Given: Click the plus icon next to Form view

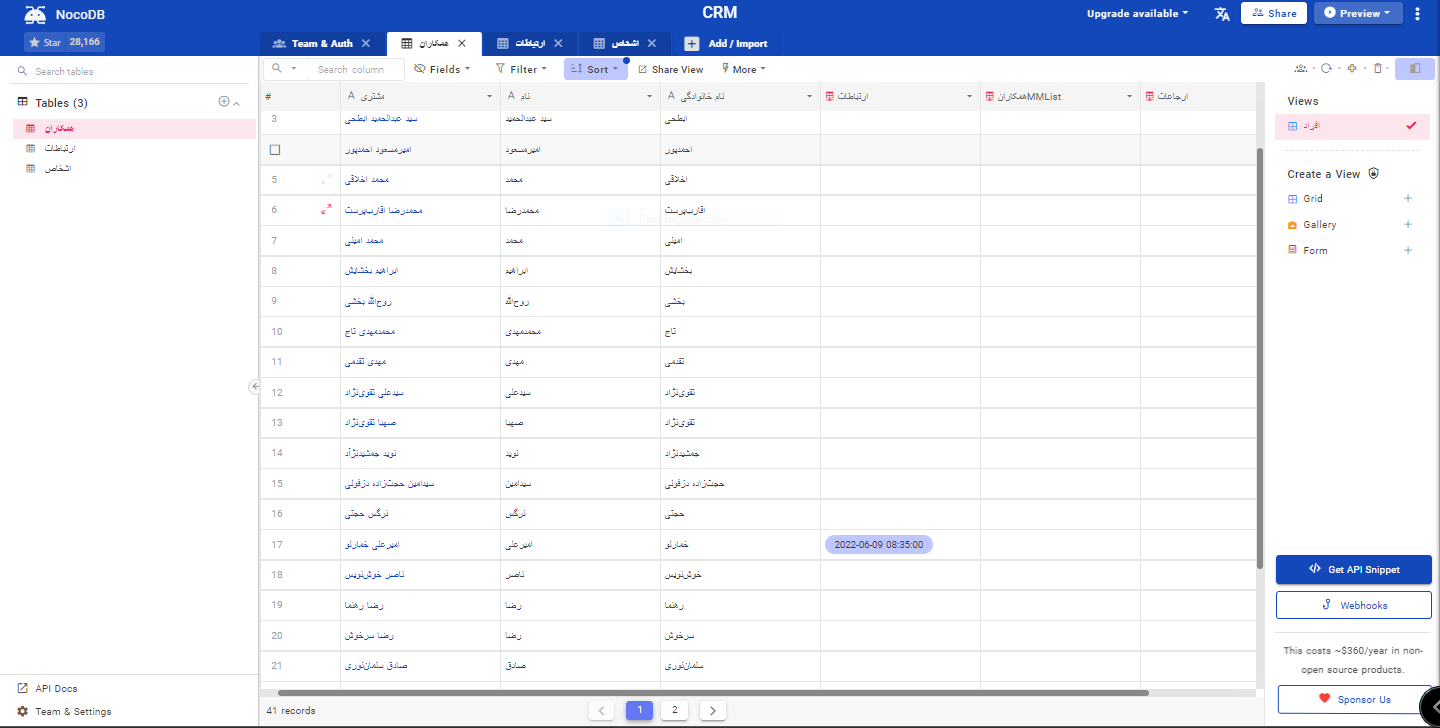Looking at the screenshot, I should tap(1408, 251).
